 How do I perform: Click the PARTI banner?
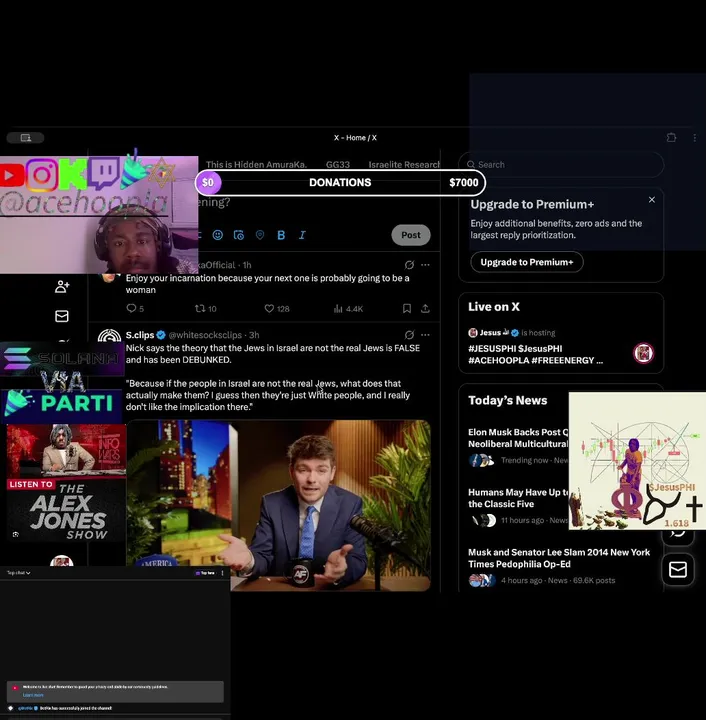[62, 403]
